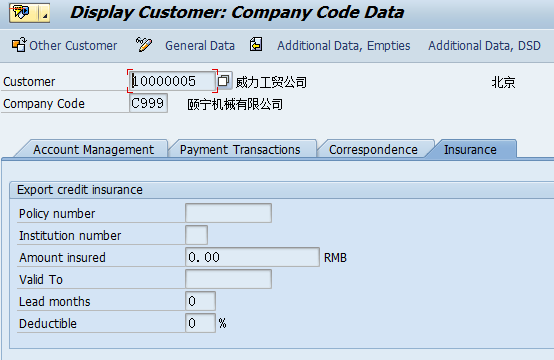
Task: Open the Customer search help icon
Action: pyautogui.click(x=224, y=81)
